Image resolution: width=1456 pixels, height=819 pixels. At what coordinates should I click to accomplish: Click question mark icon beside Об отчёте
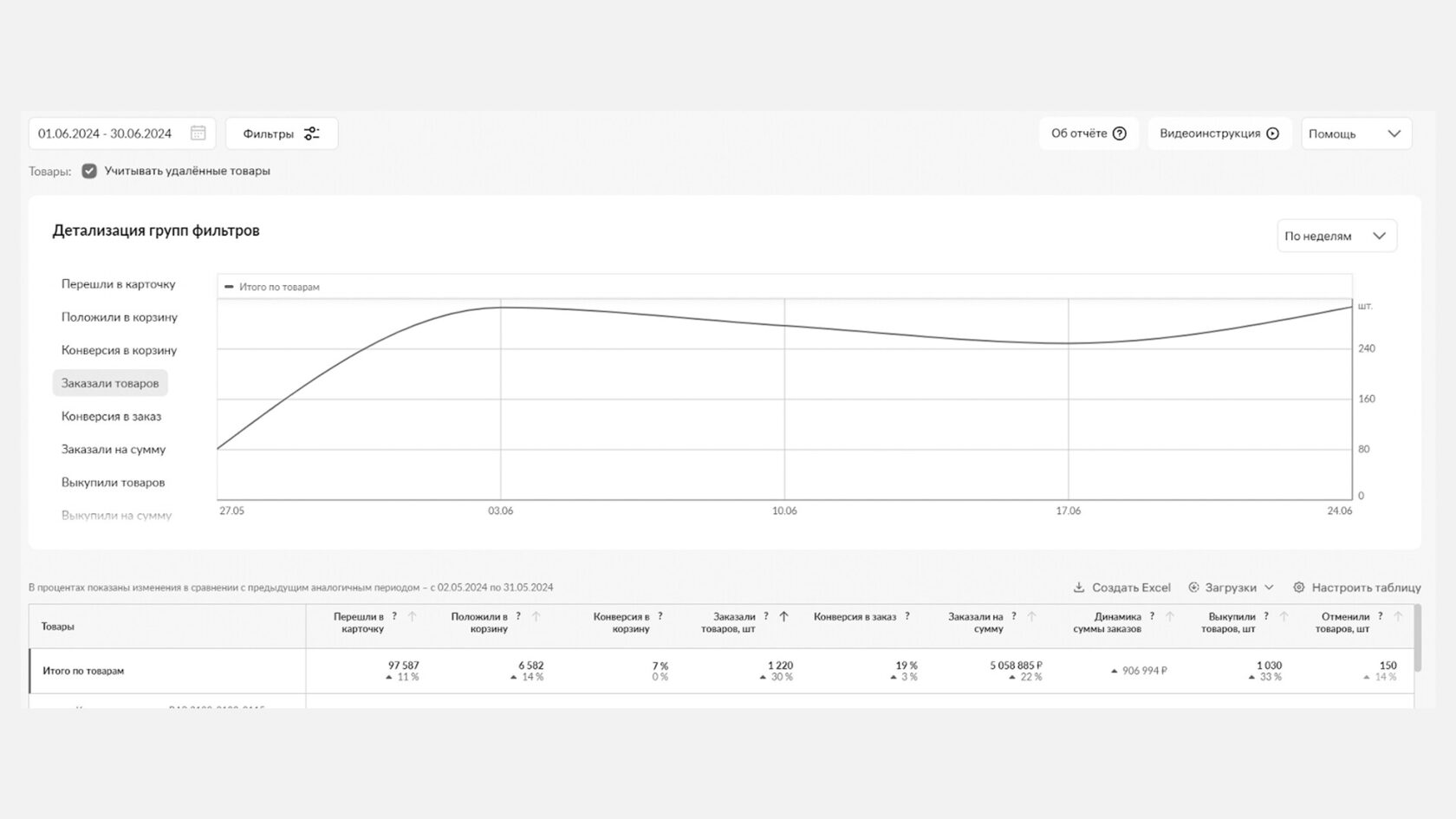coord(1119,133)
